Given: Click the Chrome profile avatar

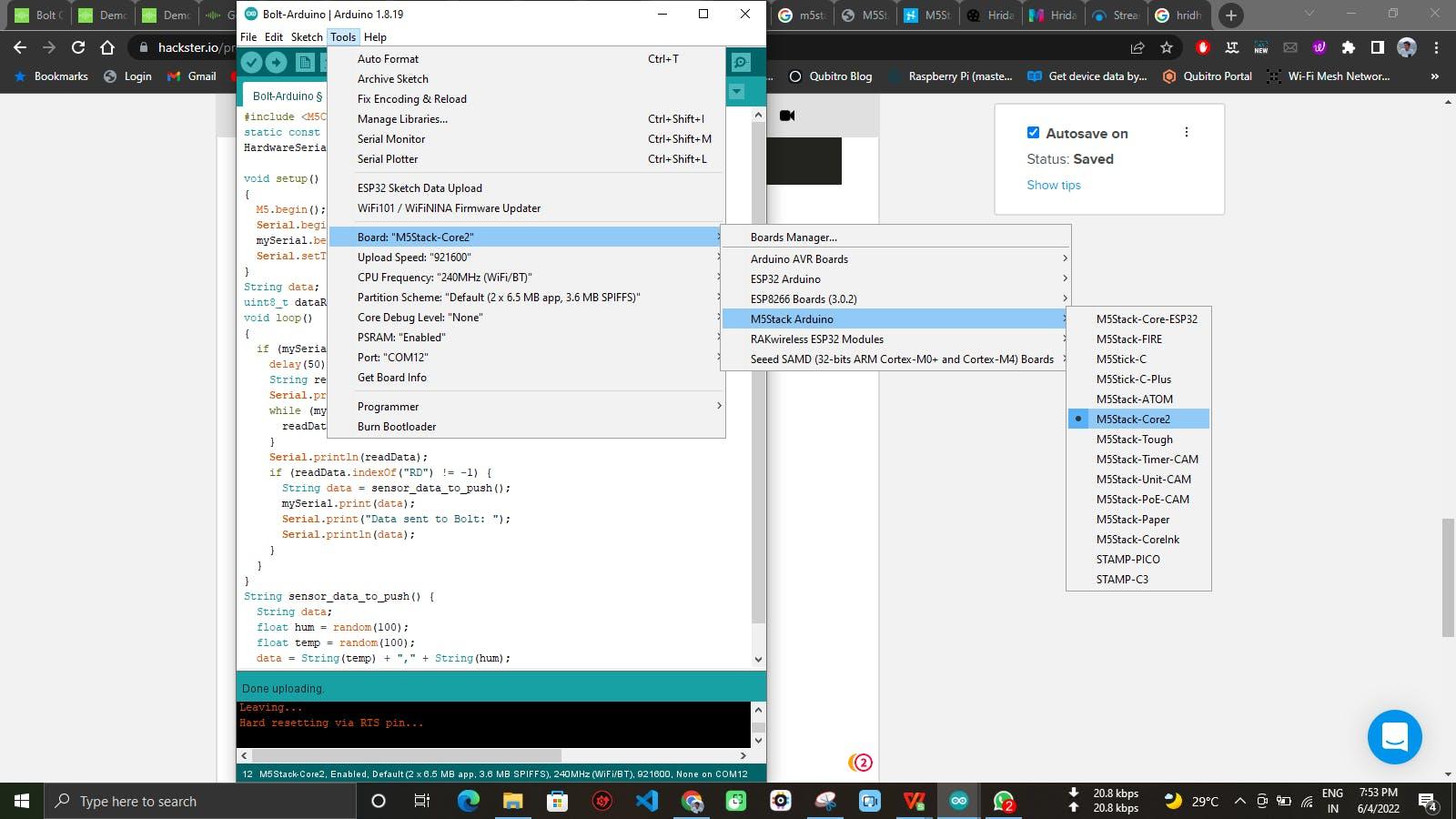Looking at the screenshot, I should [x=1407, y=47].
